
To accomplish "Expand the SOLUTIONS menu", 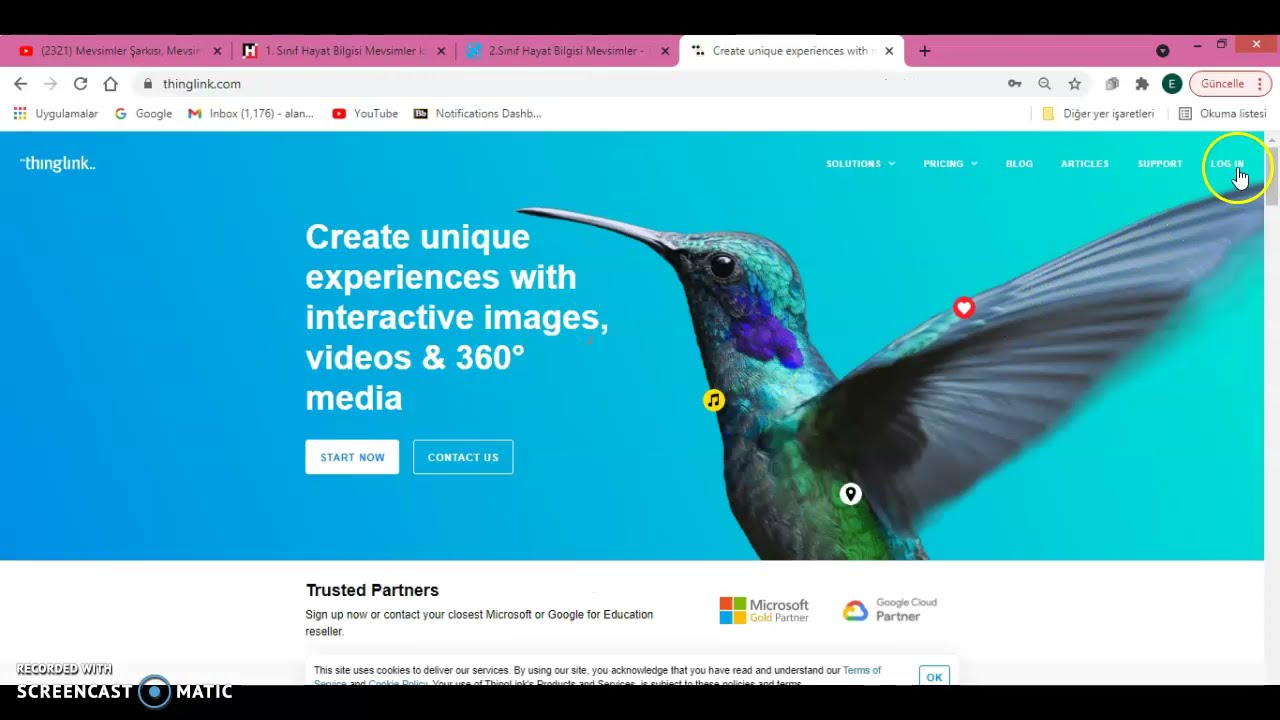I will 860,164.
